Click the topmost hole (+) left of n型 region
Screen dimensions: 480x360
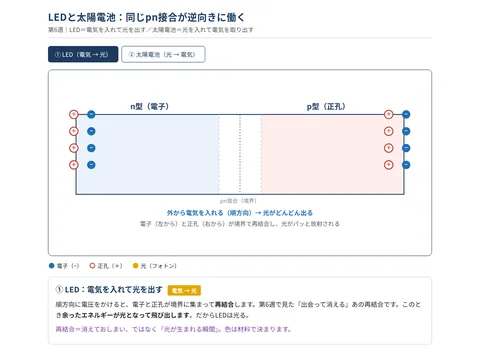[x=74, y=114]
